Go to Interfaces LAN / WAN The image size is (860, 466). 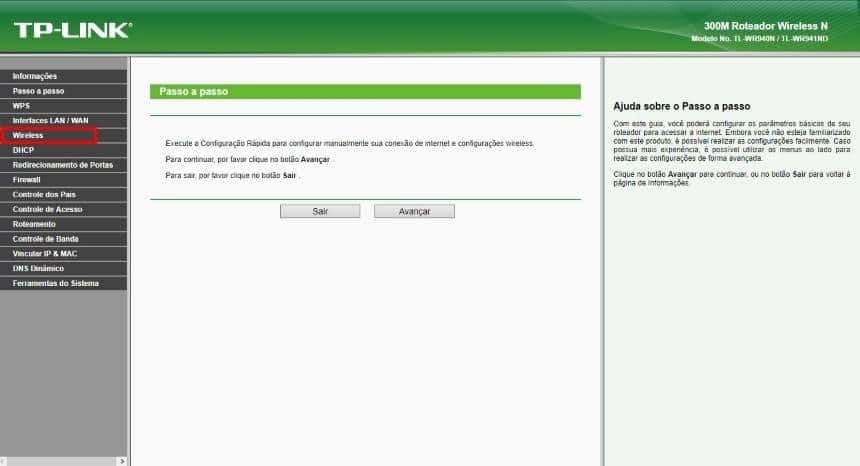tap(63, 121)
